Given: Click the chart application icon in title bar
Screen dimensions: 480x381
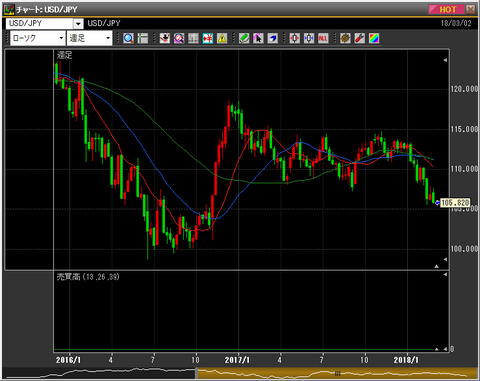Looking at the screenshot, I should 9,9.
